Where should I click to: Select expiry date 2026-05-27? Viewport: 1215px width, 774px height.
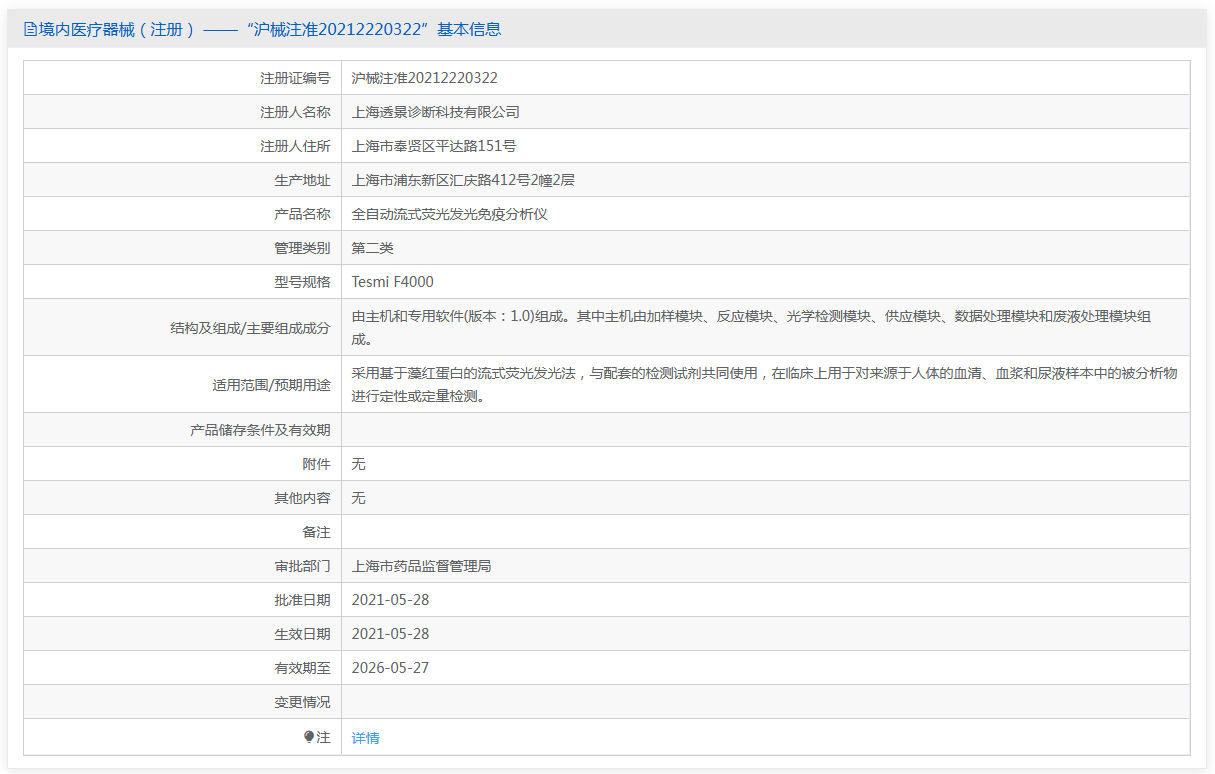(390, 668)
